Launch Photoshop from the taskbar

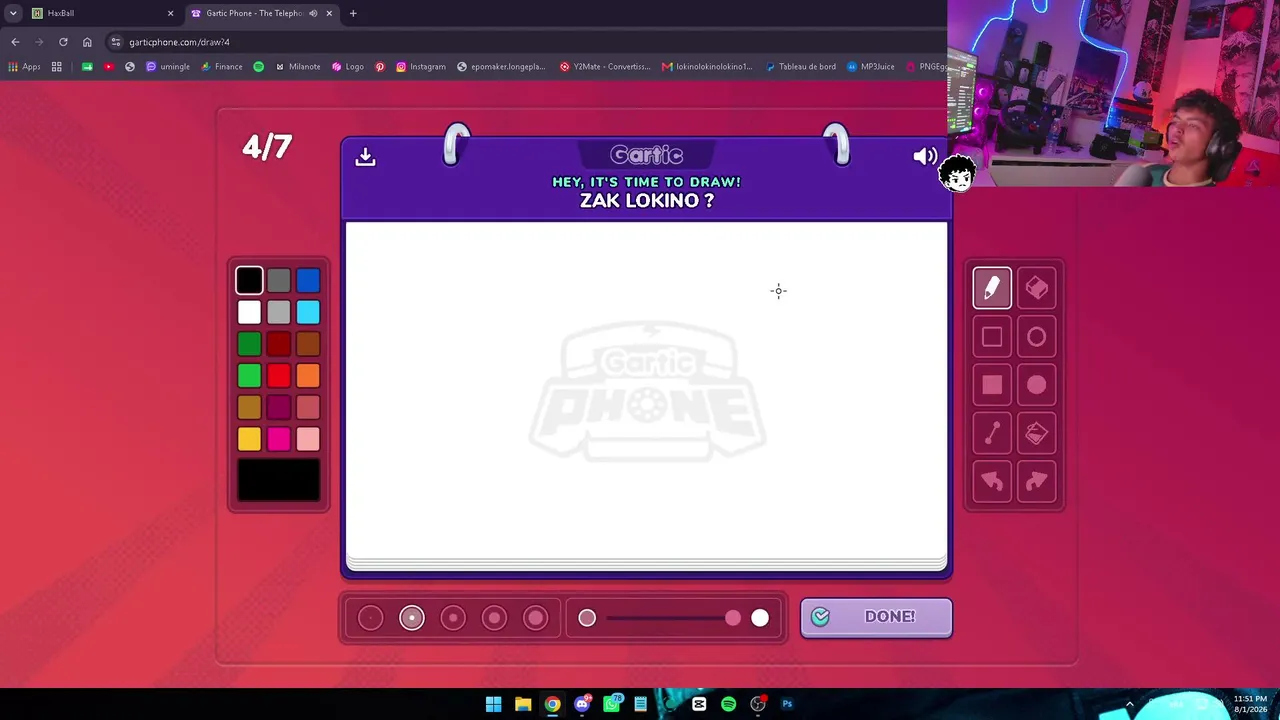point(787,704)
